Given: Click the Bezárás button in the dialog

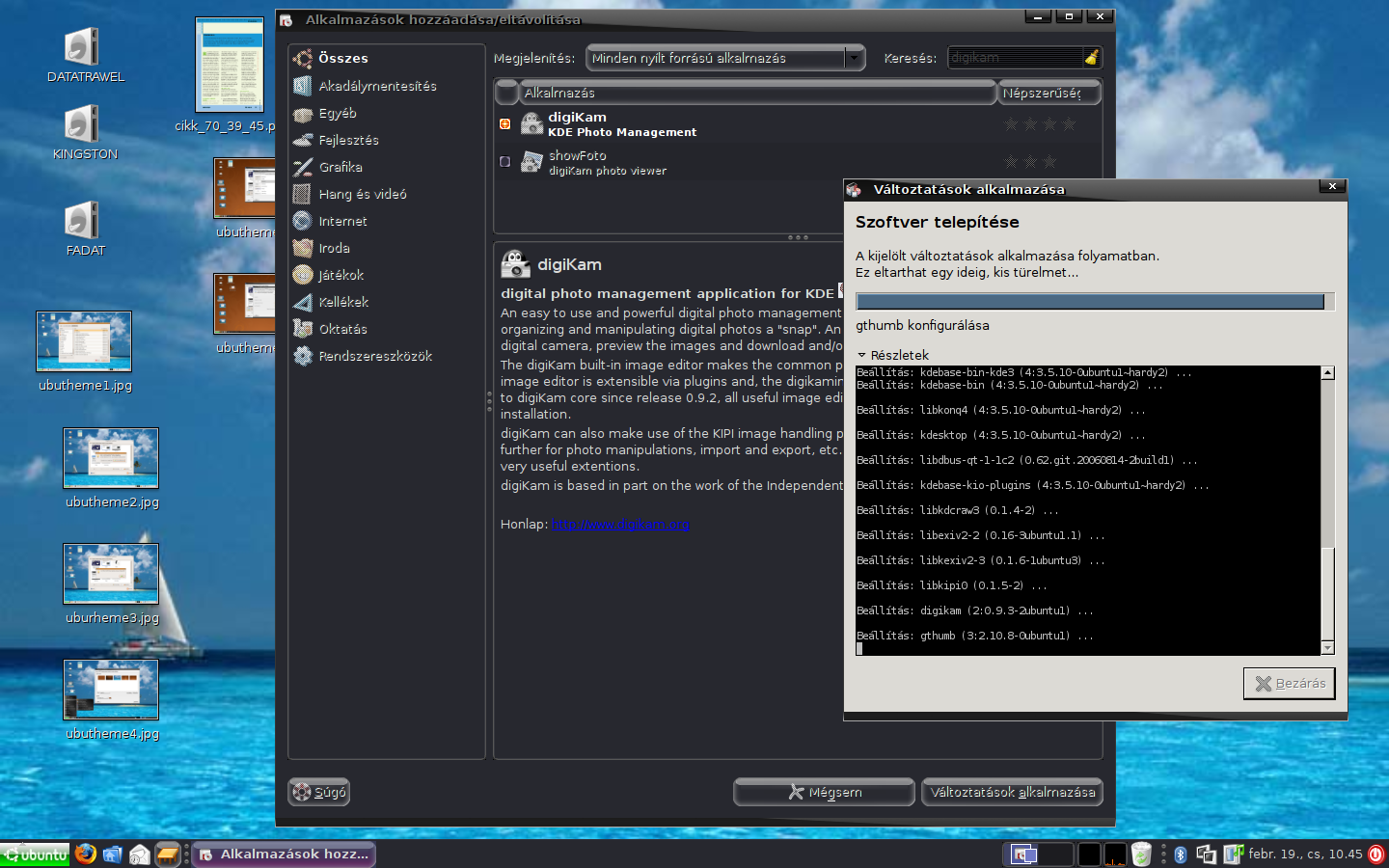Looking at the screenshot, I should click(1290, 683).
